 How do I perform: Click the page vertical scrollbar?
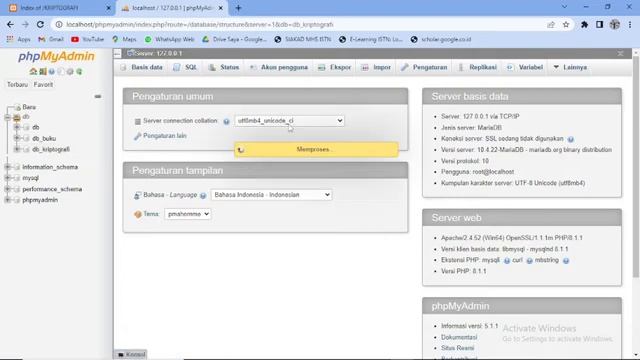[636, 167]
